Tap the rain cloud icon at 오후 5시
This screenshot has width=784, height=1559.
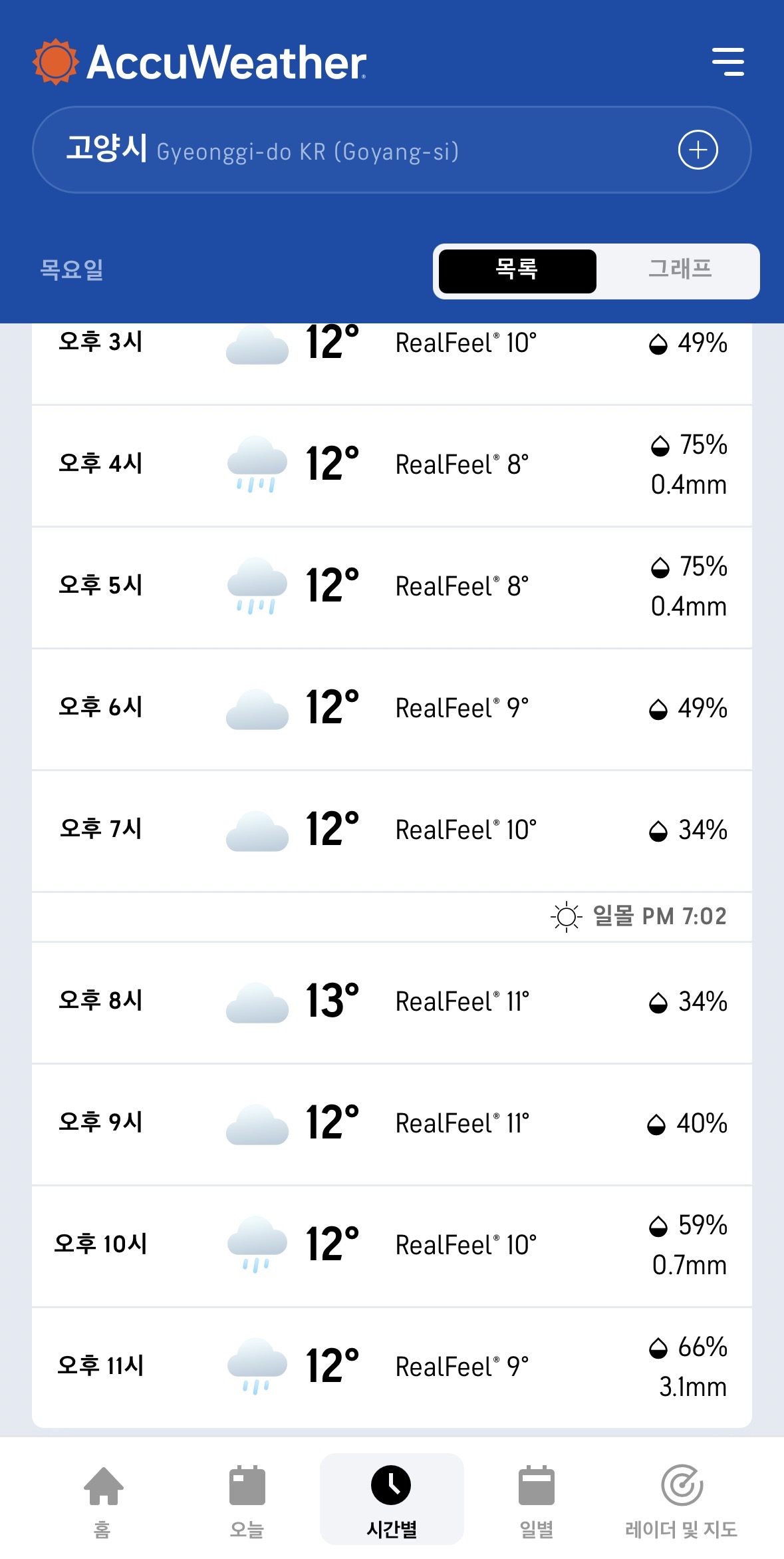pyautogui.click(x=257, y=586)
